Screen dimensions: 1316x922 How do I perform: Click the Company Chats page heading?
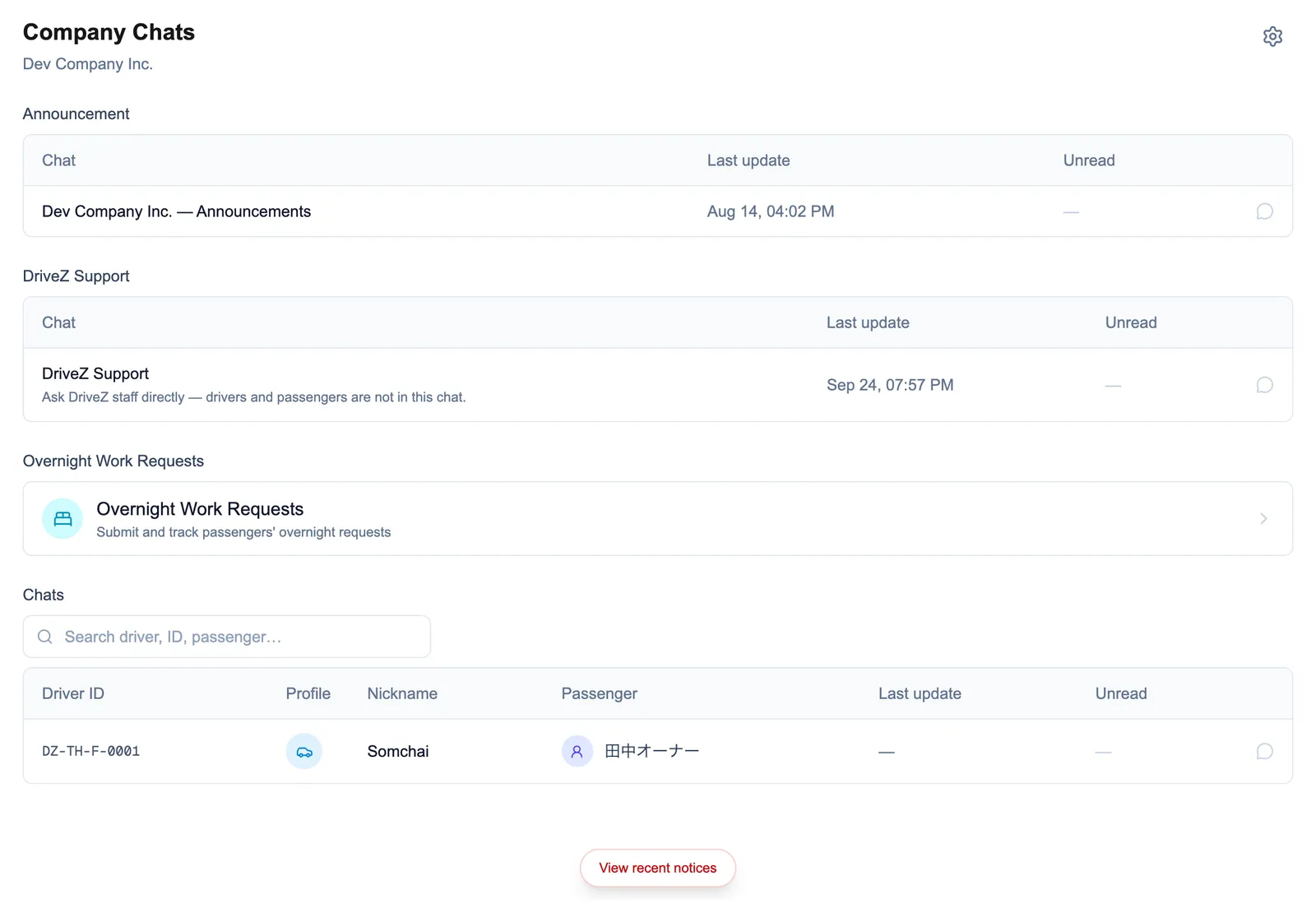point(109,32)
